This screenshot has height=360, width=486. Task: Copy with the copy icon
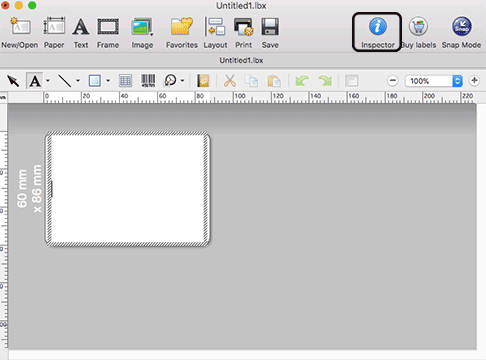252,81
